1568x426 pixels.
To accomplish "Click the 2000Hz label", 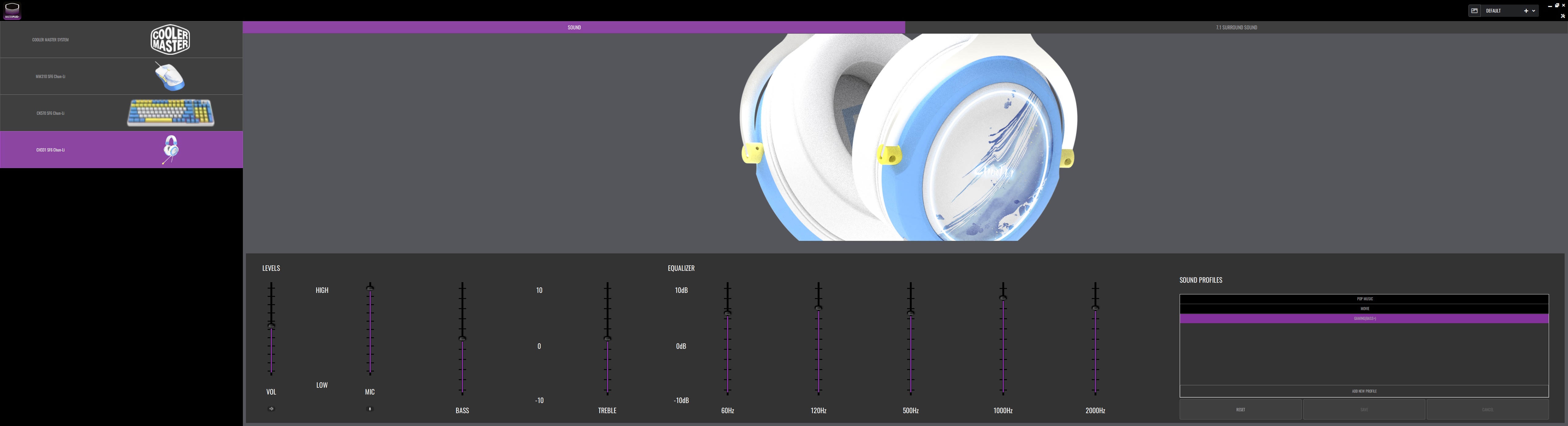I will (1096, 411).
